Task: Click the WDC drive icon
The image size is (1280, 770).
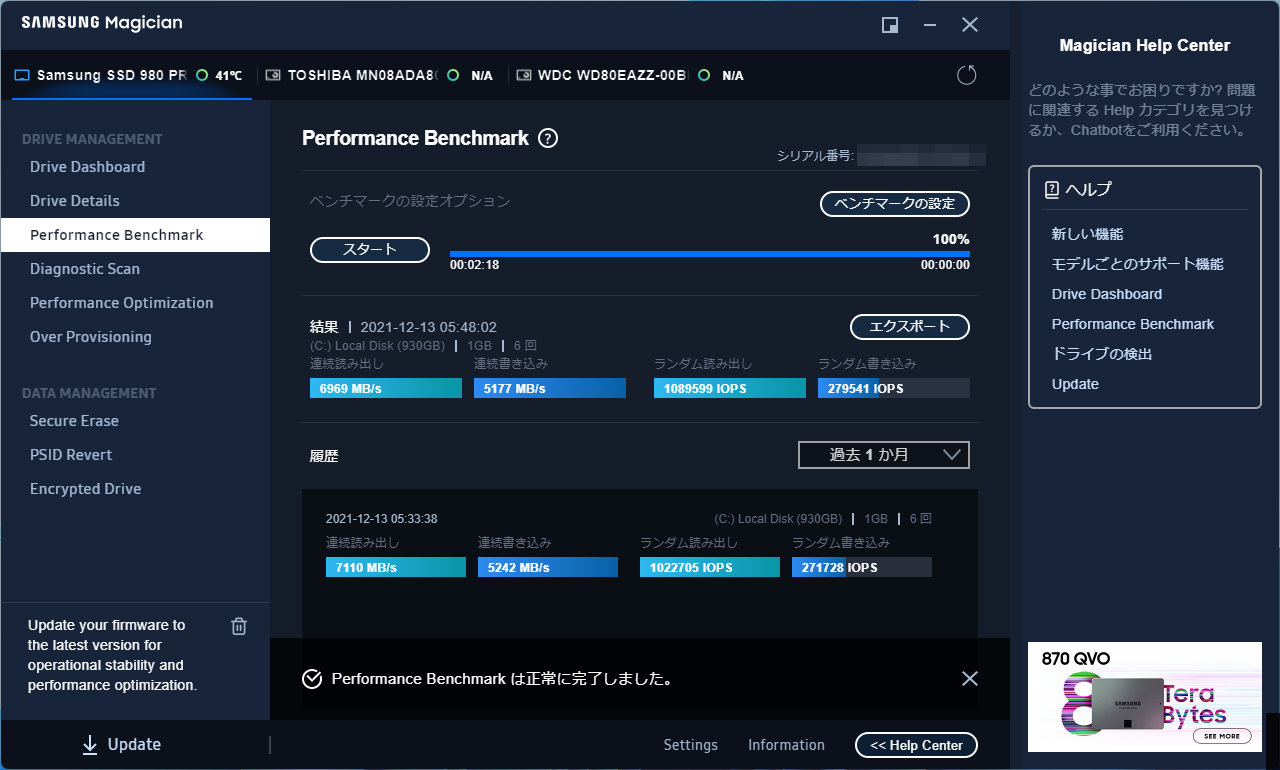Action: pyautogui.click(x=523, y=75)
